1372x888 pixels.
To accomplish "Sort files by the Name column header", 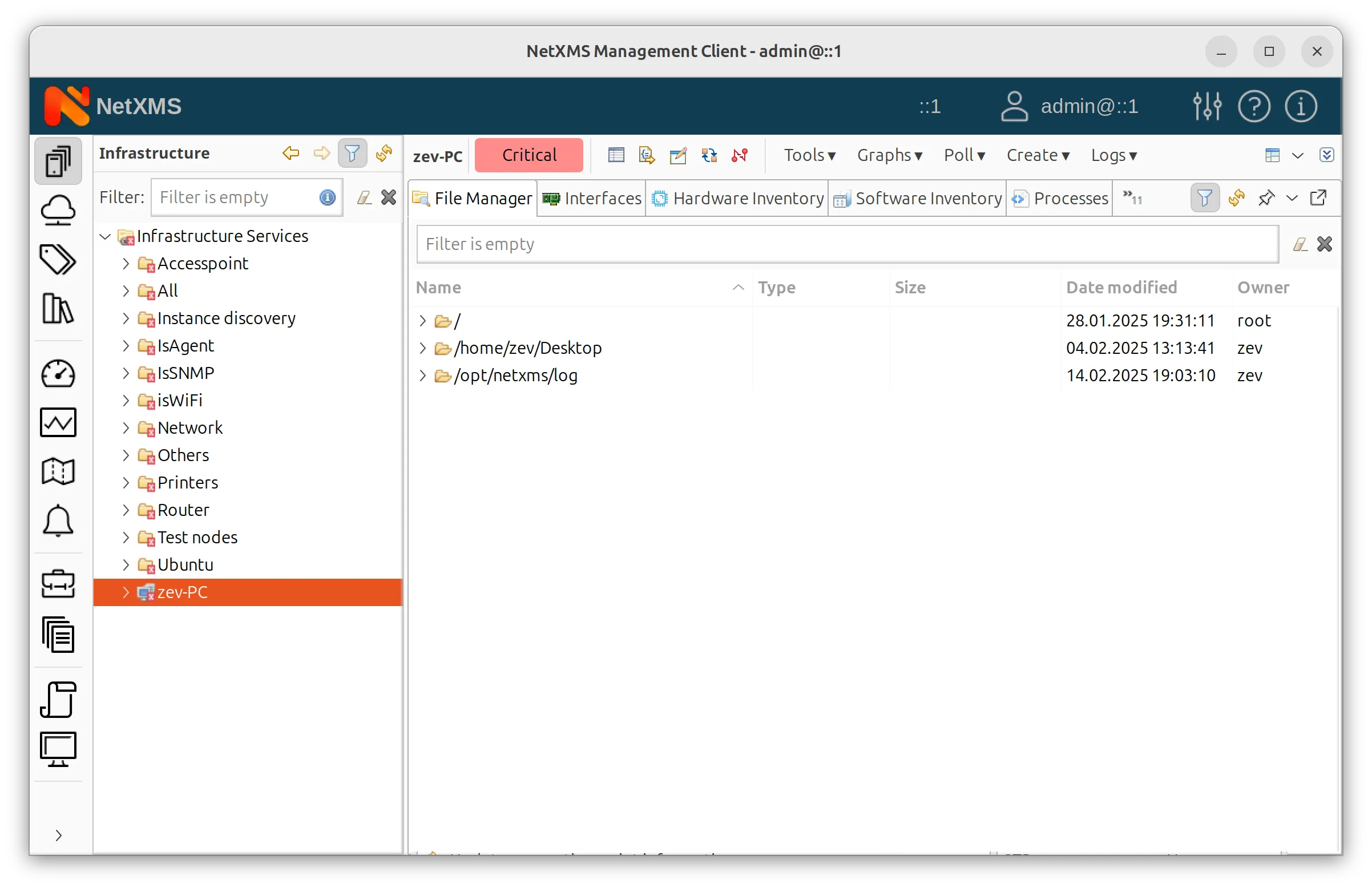I will (438, 287).
